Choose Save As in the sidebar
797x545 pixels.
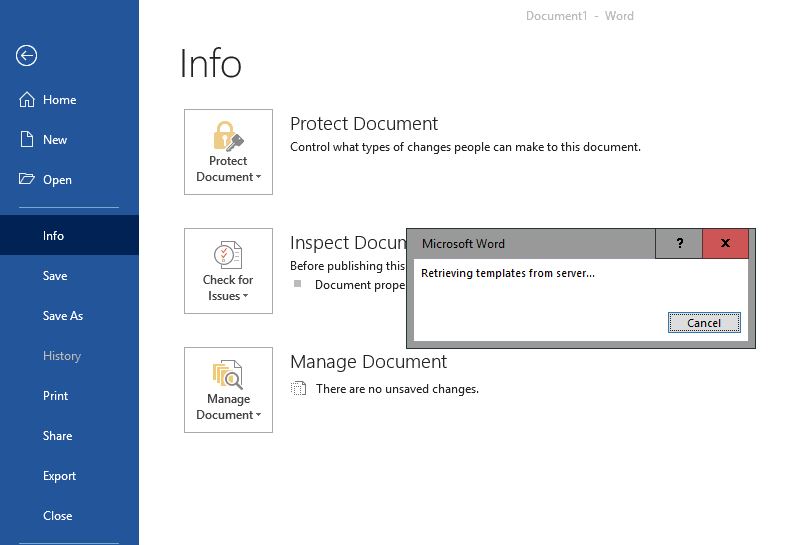click(69, 316)
